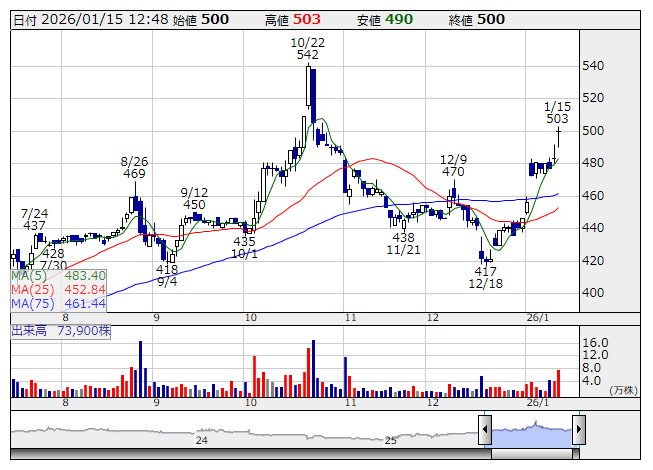Click the 10/1 435 low label
Viewport: 653px width, 470px height.
(x=244, y=247)
